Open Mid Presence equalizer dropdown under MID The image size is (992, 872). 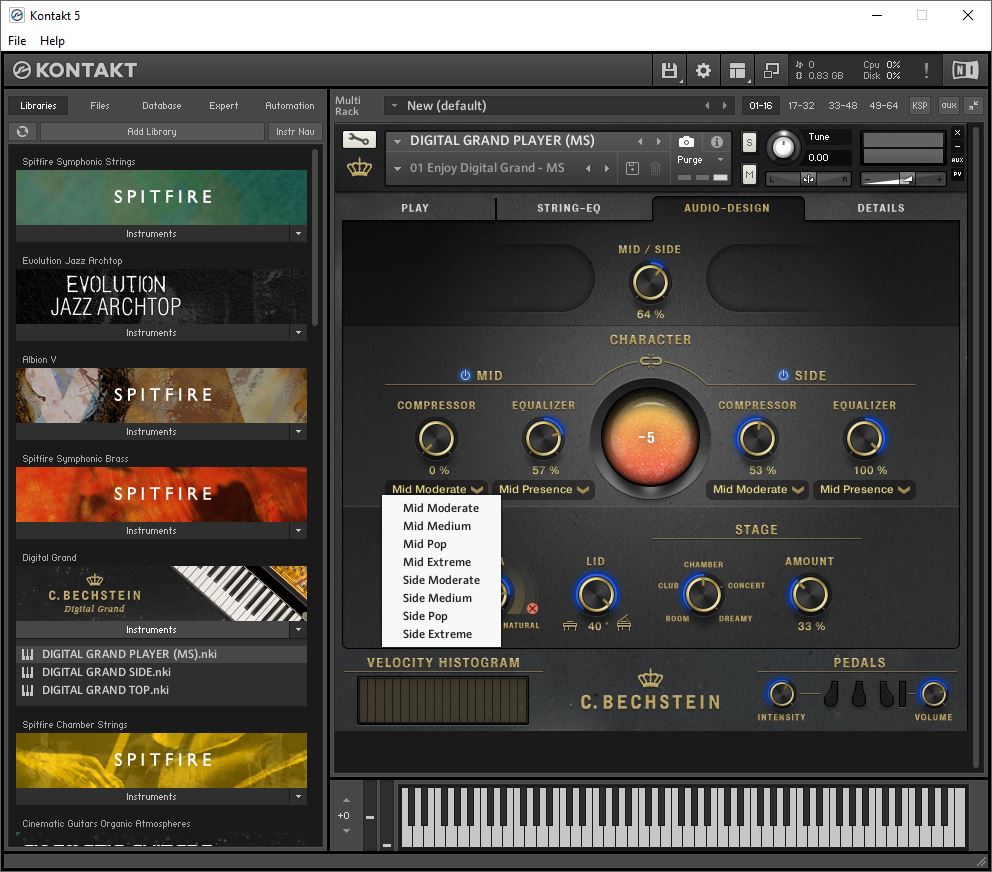[x=543, y=489]
